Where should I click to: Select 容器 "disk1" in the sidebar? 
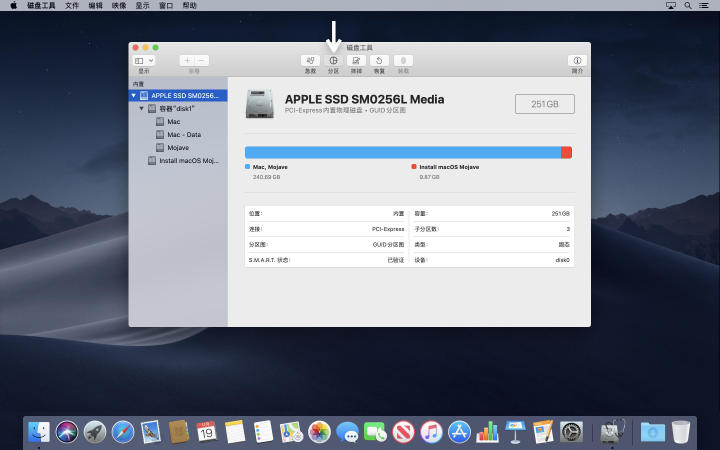pos(178,109)
